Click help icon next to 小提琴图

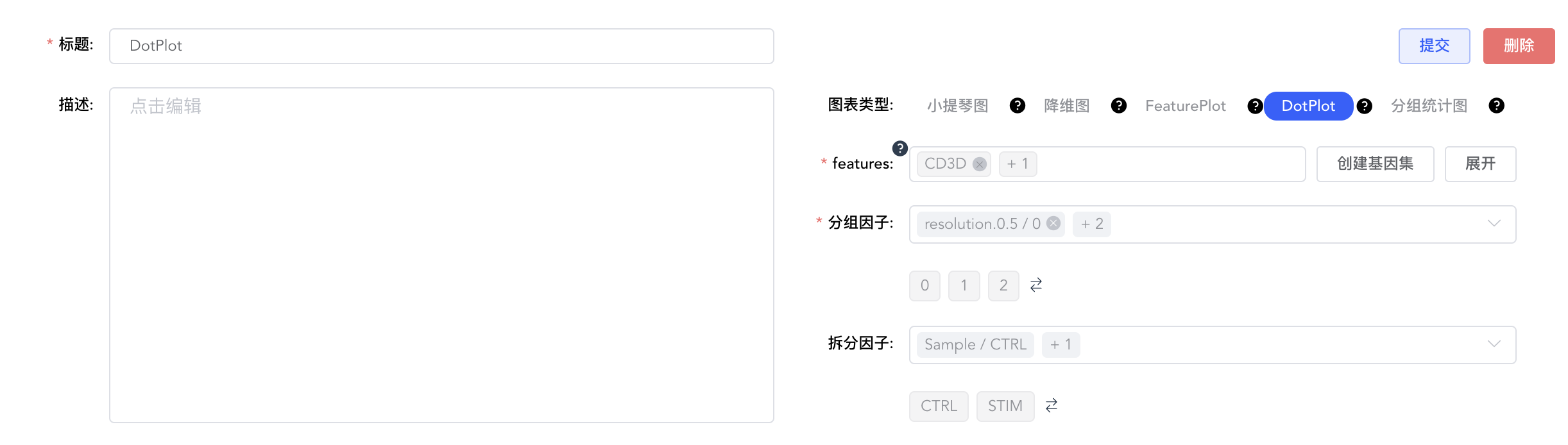1017,106
